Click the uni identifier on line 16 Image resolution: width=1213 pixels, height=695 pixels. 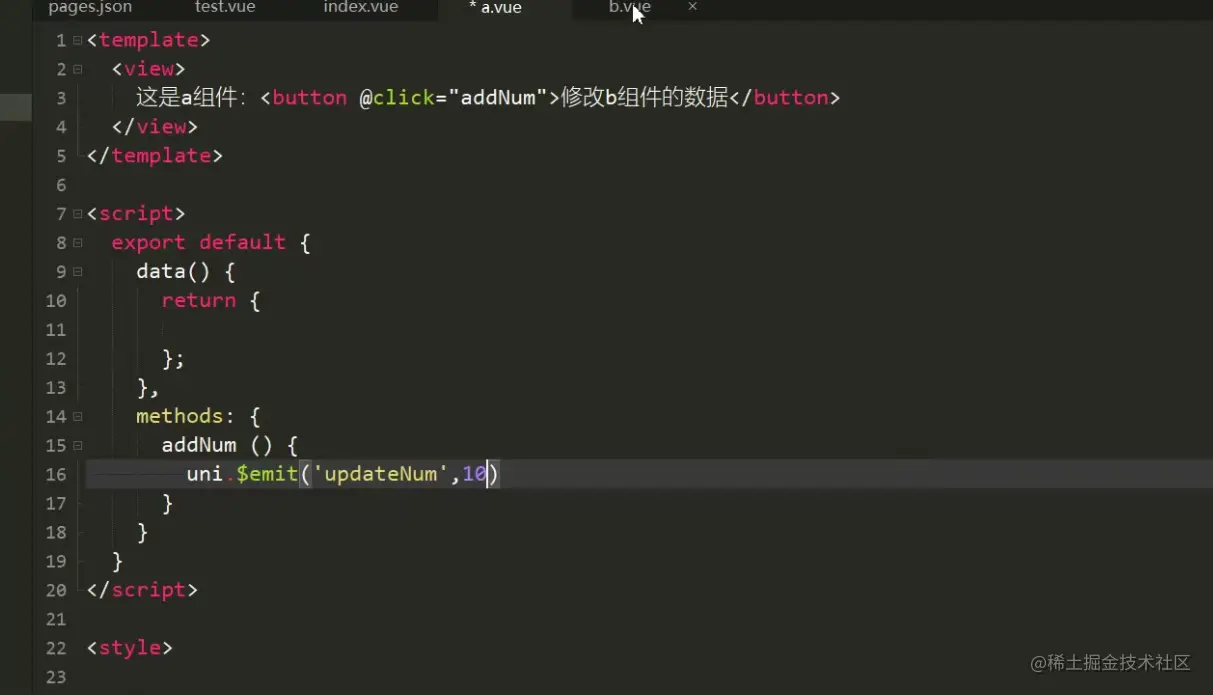(205, 474)
